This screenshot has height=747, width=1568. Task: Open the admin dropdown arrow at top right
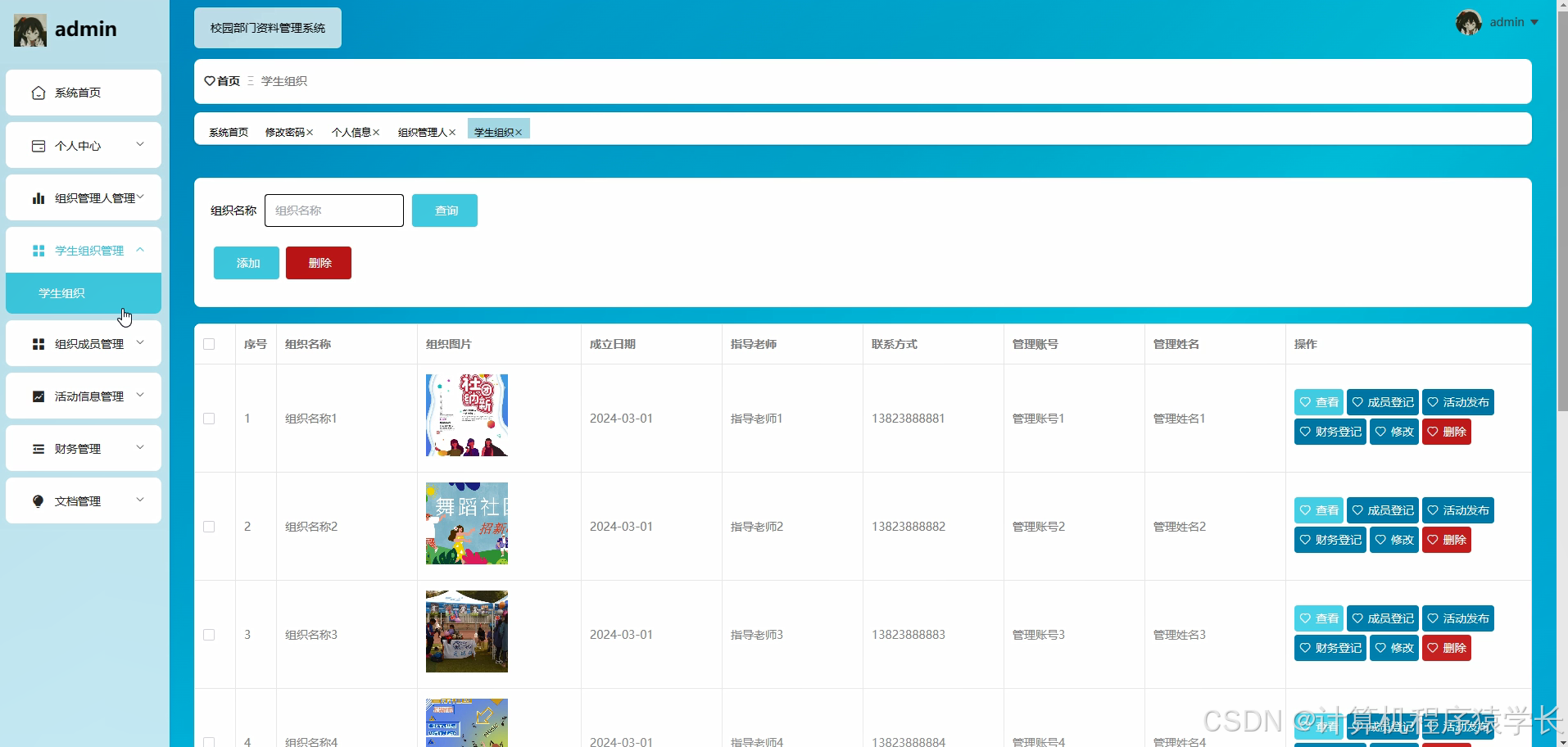(1534, 23)
